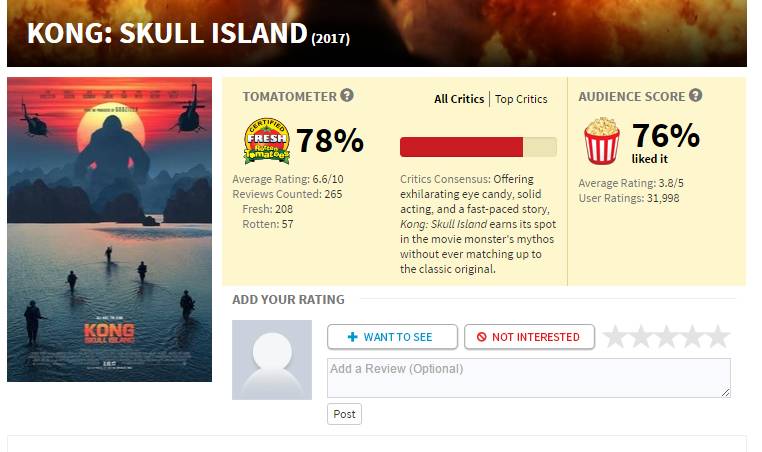Viewport: 762px width, 452px height.
Task: Rate the movie five stars
Action: [718, 337]
